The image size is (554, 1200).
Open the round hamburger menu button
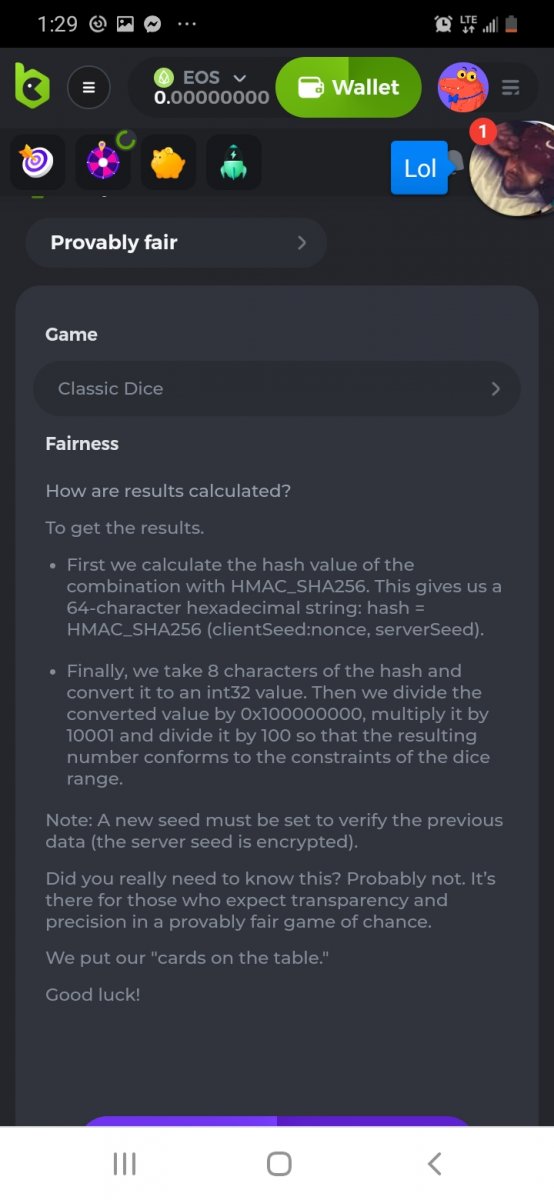click(x=88, y=88)
